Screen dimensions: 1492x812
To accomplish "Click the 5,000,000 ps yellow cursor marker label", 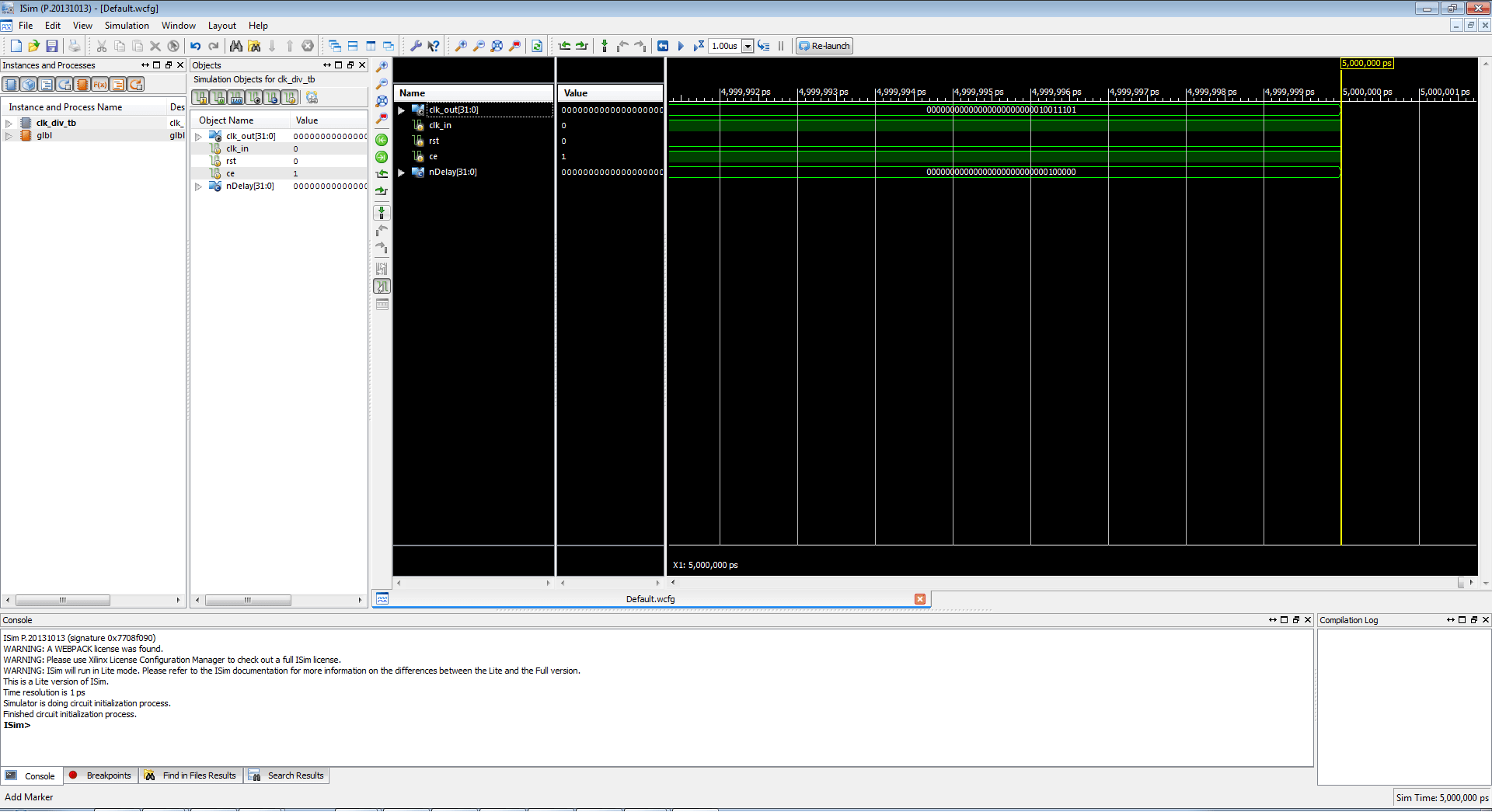I will click(1367, 64).
